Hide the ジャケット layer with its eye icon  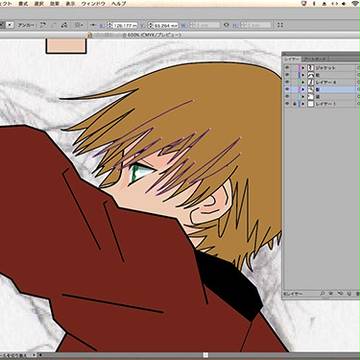[x=287, y=68]
